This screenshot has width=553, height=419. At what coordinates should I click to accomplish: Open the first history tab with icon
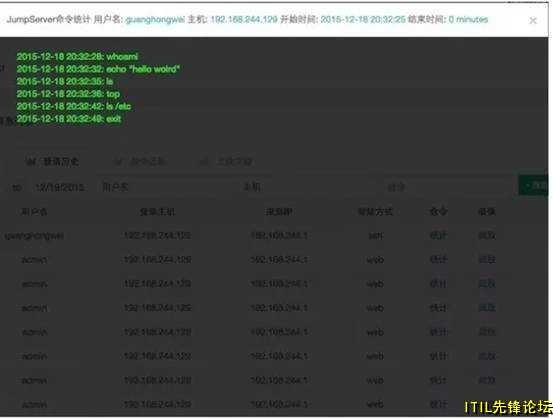52,162
